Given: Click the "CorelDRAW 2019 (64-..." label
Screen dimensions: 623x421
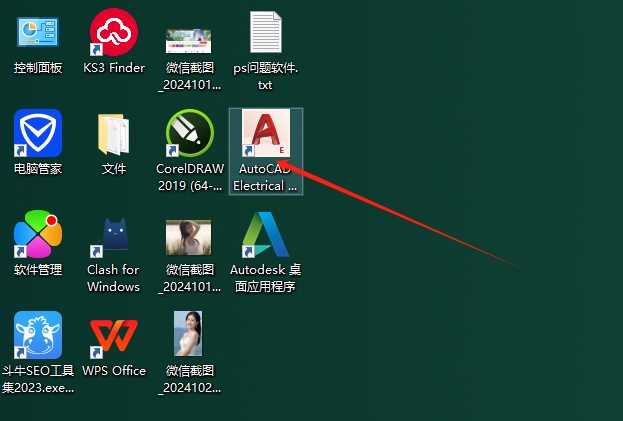Looking at the screenshot, I should pyautogui.click(x=190, y=177).
